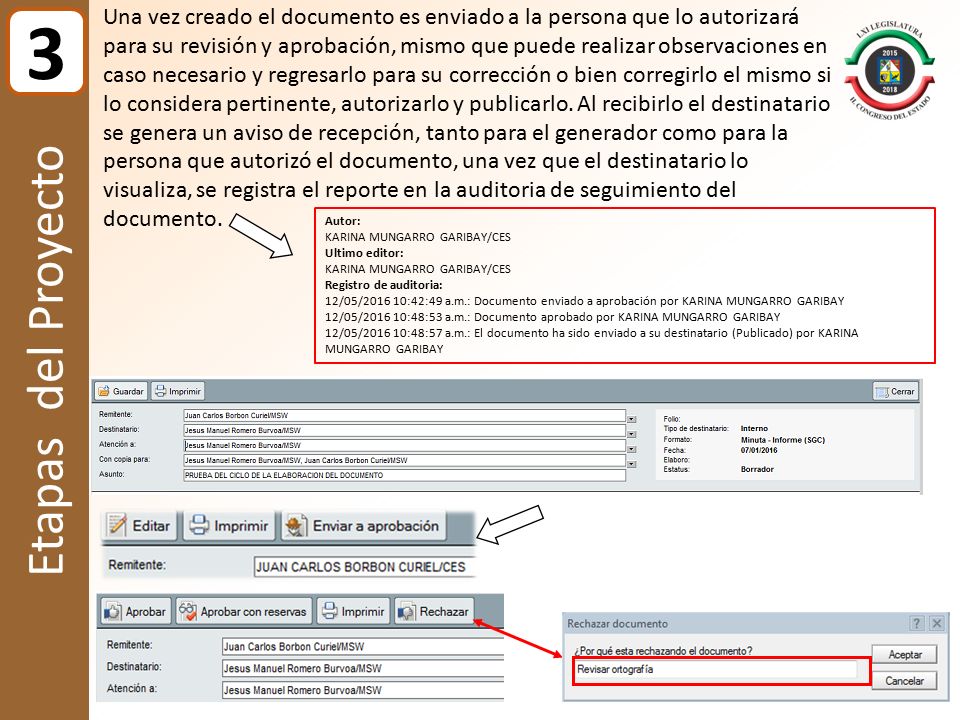
Task: Open the Destinatario dropdown arrow
Action: coord(631,435)
